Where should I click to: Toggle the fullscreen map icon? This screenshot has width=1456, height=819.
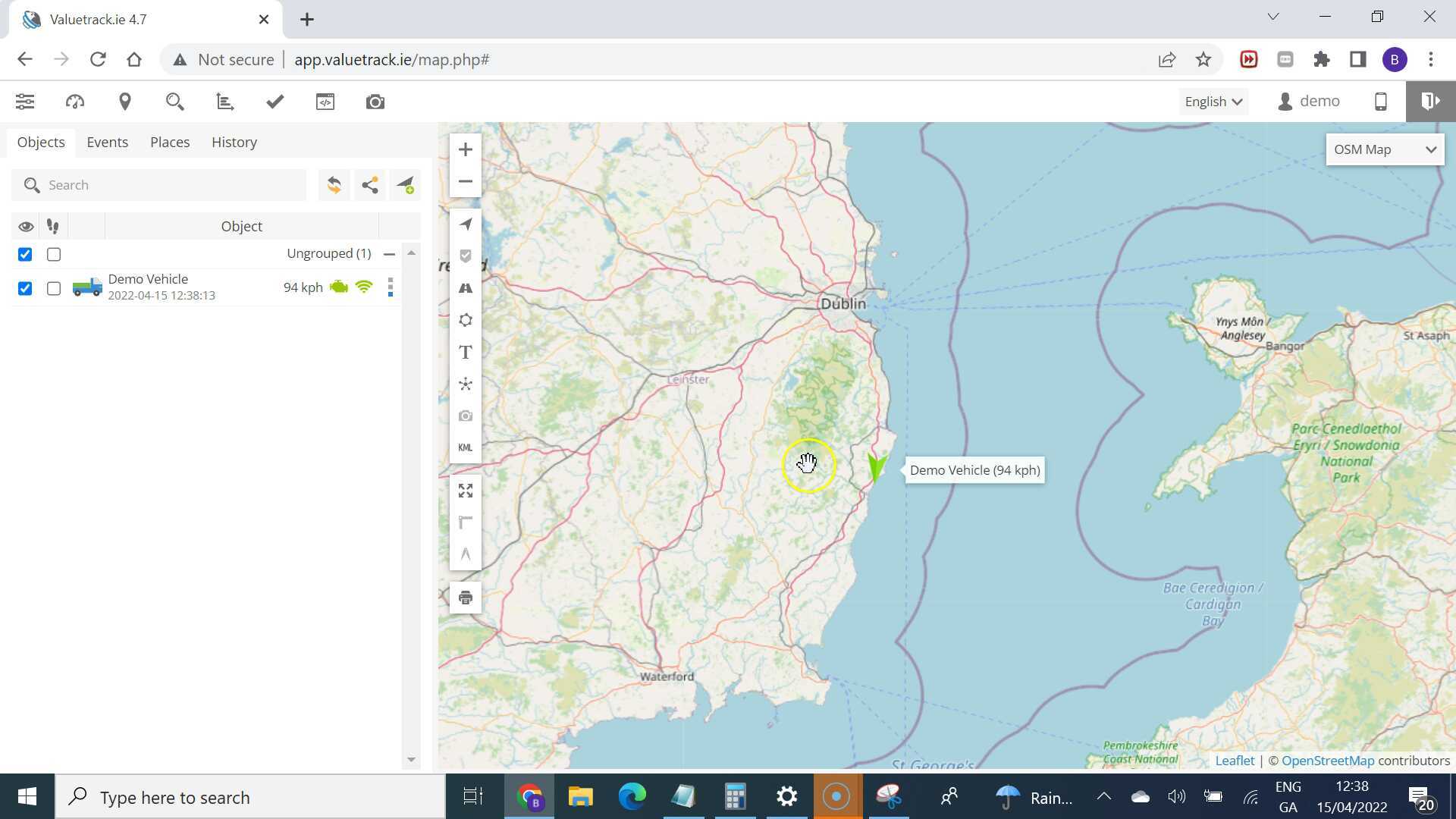pyautogui.click(x=465, y=491)
